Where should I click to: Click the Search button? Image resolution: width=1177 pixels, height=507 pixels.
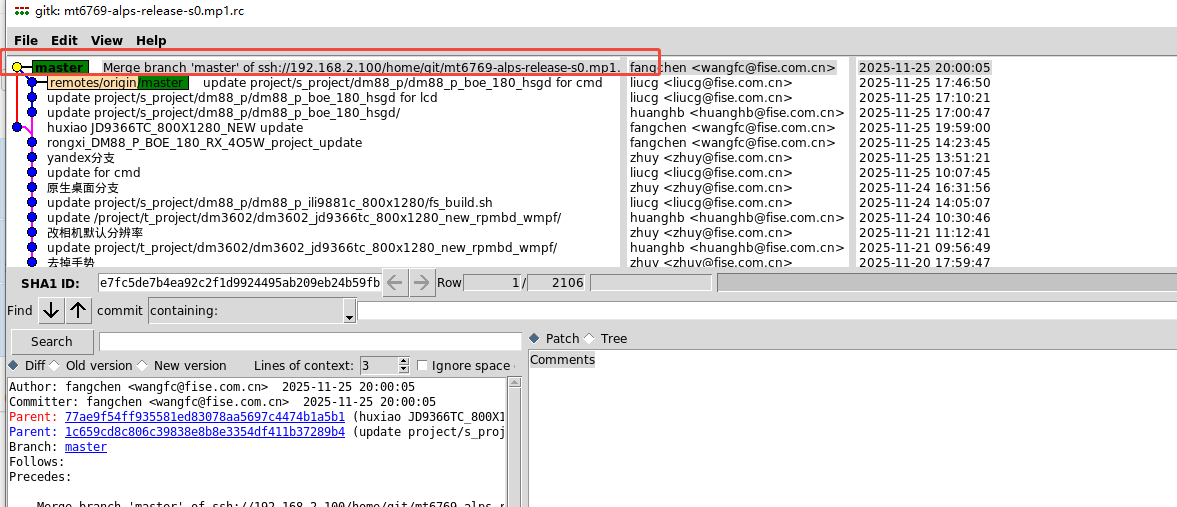pos(52,342)
